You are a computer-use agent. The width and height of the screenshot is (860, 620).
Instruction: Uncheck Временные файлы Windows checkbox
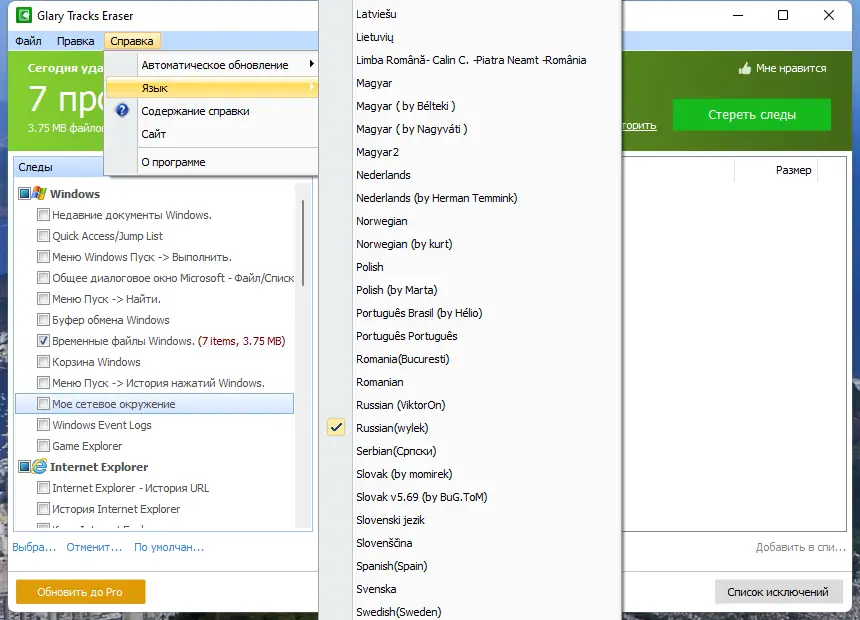43,340
